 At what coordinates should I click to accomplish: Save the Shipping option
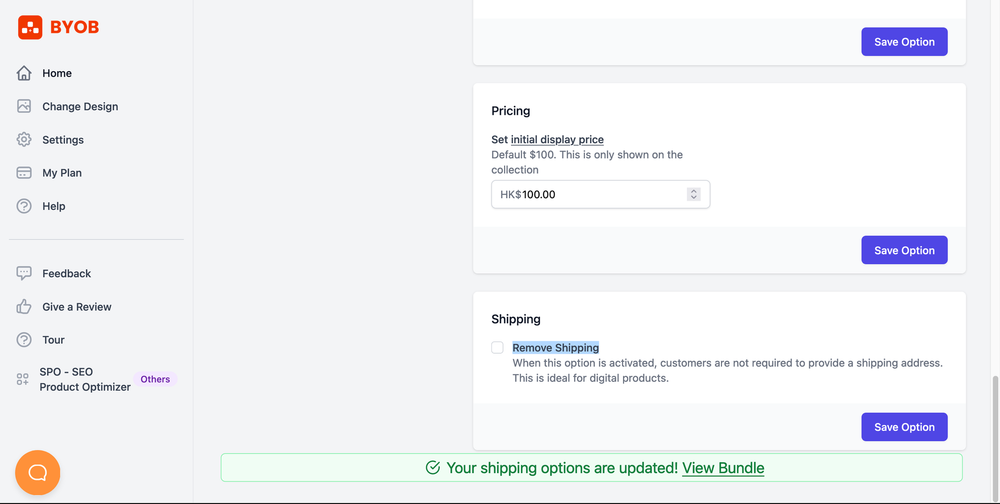904,427
